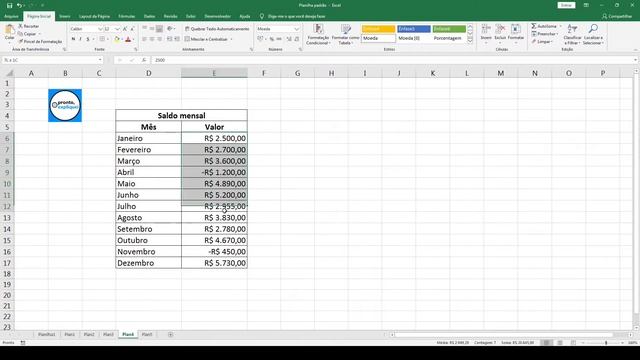Click Pincel de Formatação format painter
The image size is (640, 360).
[x=40, y=42]
